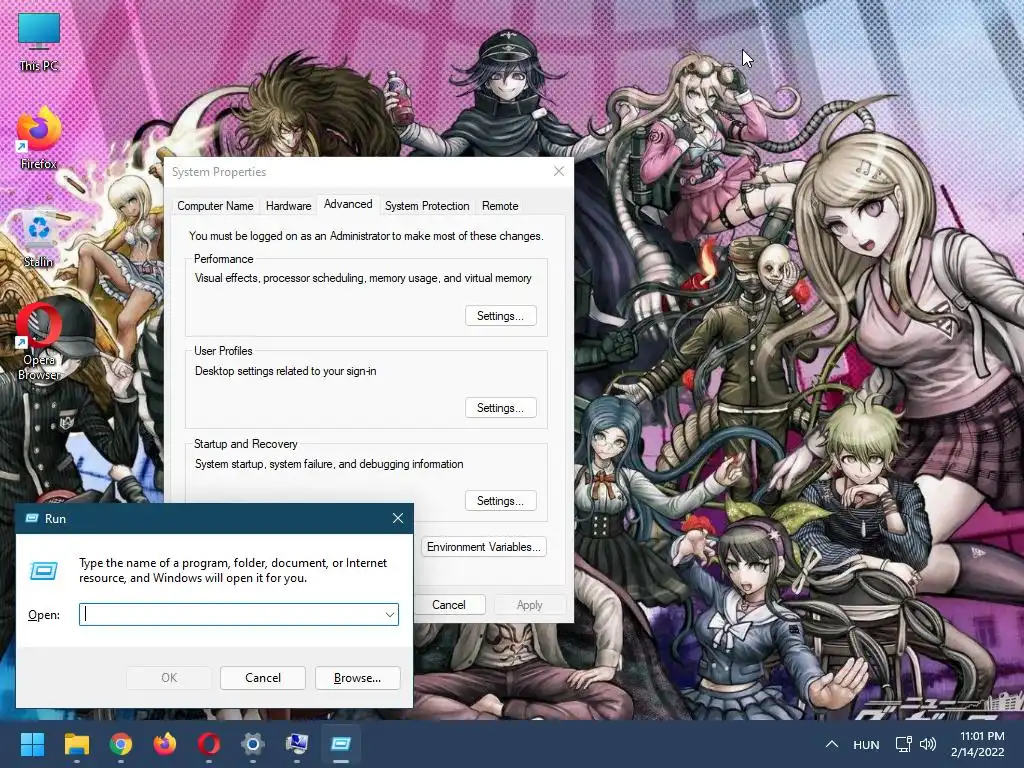Viewport: 1024px width, 768px height.
Task: Cancel the System Properties dialog
Action: (449, 605)
